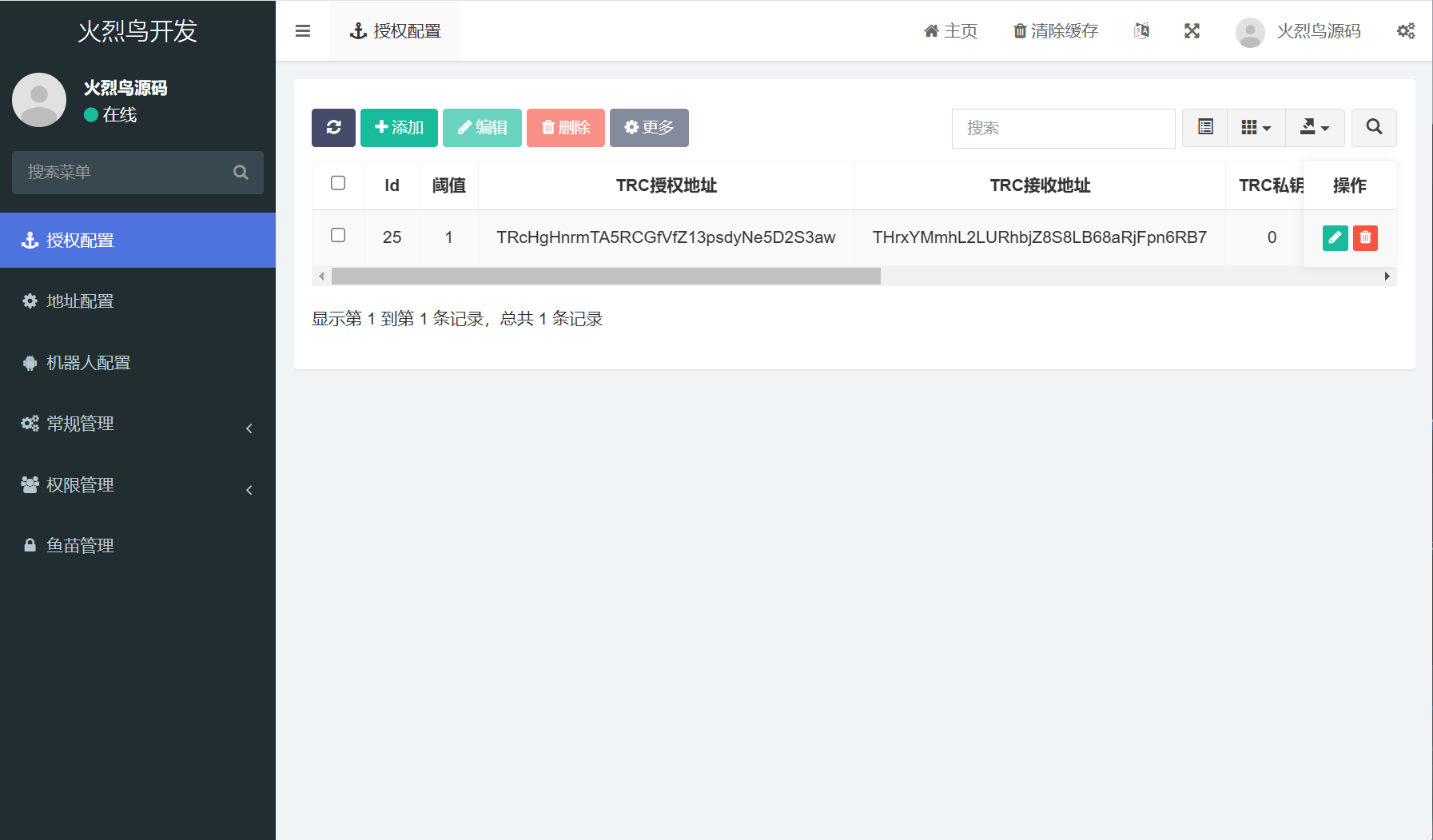This screenshot has width=1433, height=840.
Task: Open the settings gears icon in top bar
Action: [1406, 31]
